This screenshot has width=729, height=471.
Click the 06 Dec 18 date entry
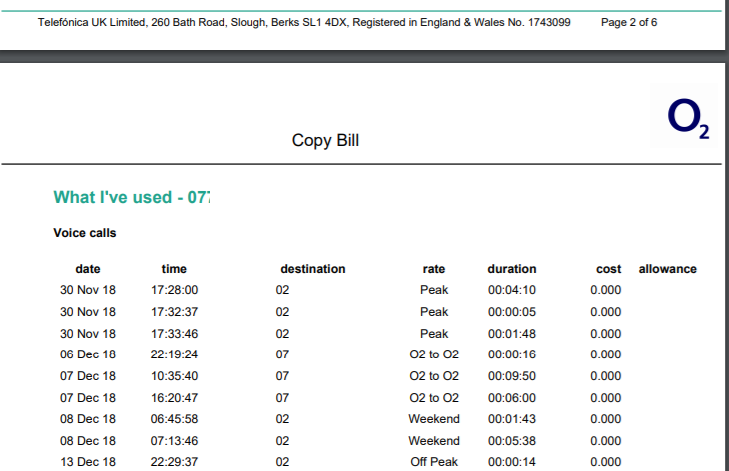tap(88, 354)
